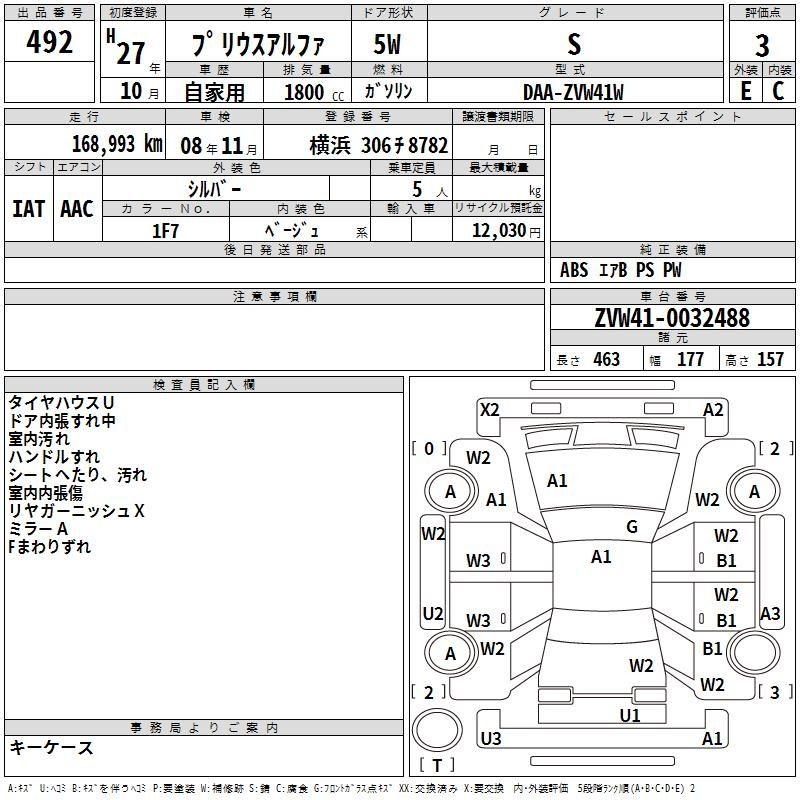Select the U1 mark on the diagram

point(630,716)
